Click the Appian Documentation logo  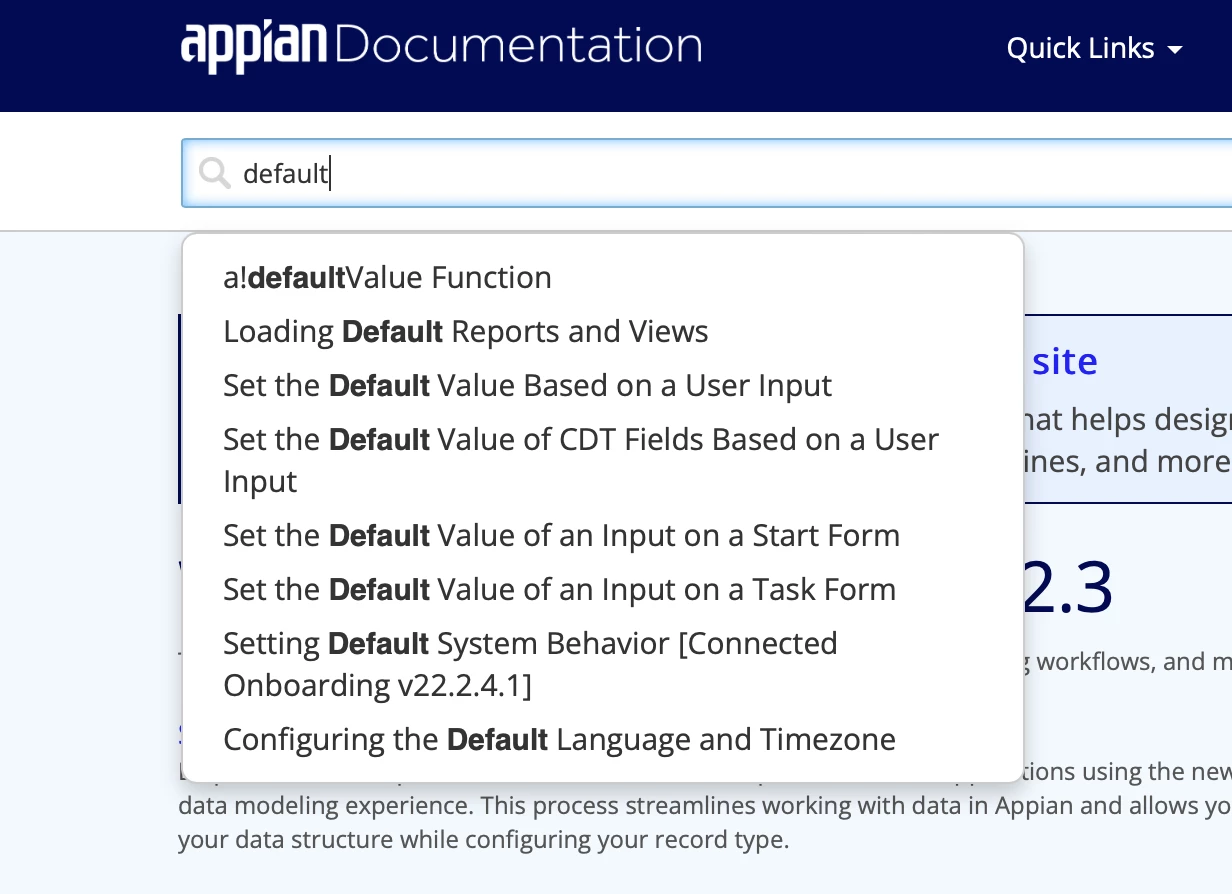pyautogui.click(x=441, y=47)
